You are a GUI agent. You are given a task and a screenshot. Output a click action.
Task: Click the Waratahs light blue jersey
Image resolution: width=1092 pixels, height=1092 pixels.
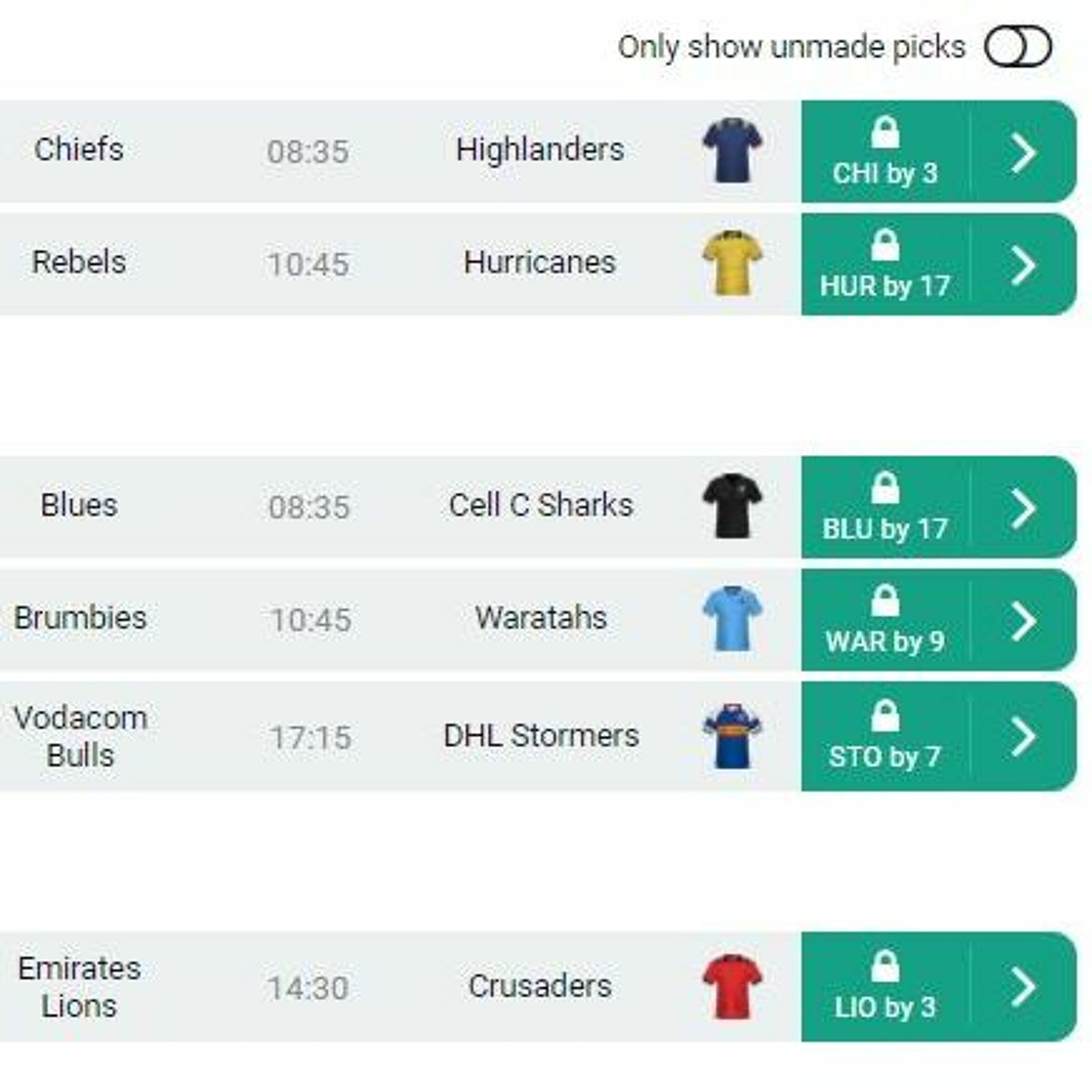[x=732, y=618]
